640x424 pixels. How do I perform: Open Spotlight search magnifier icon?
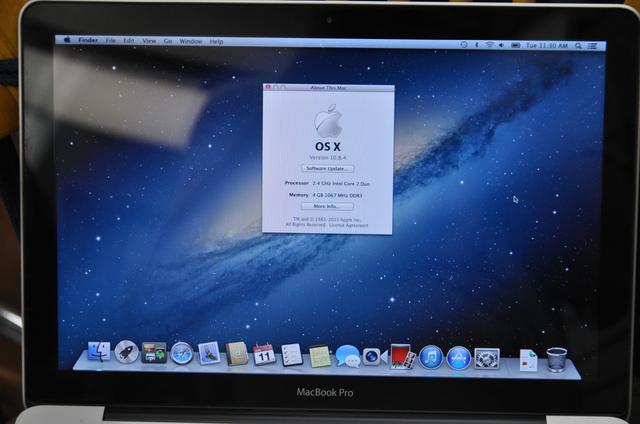tap(578, 45)
